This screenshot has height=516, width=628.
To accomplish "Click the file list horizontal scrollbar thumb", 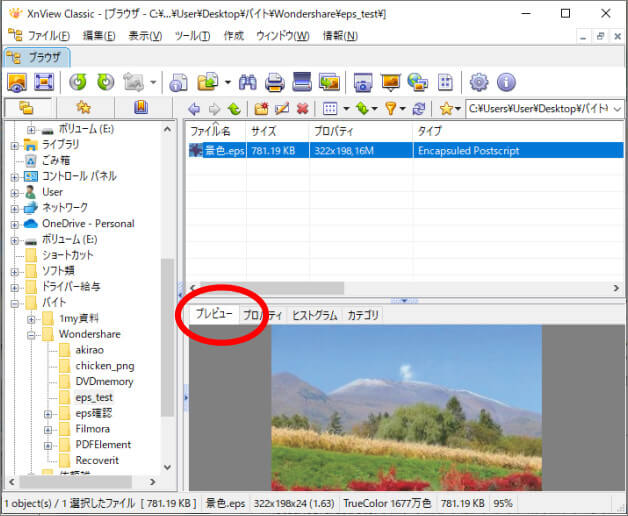I will (x=272, y=288).
